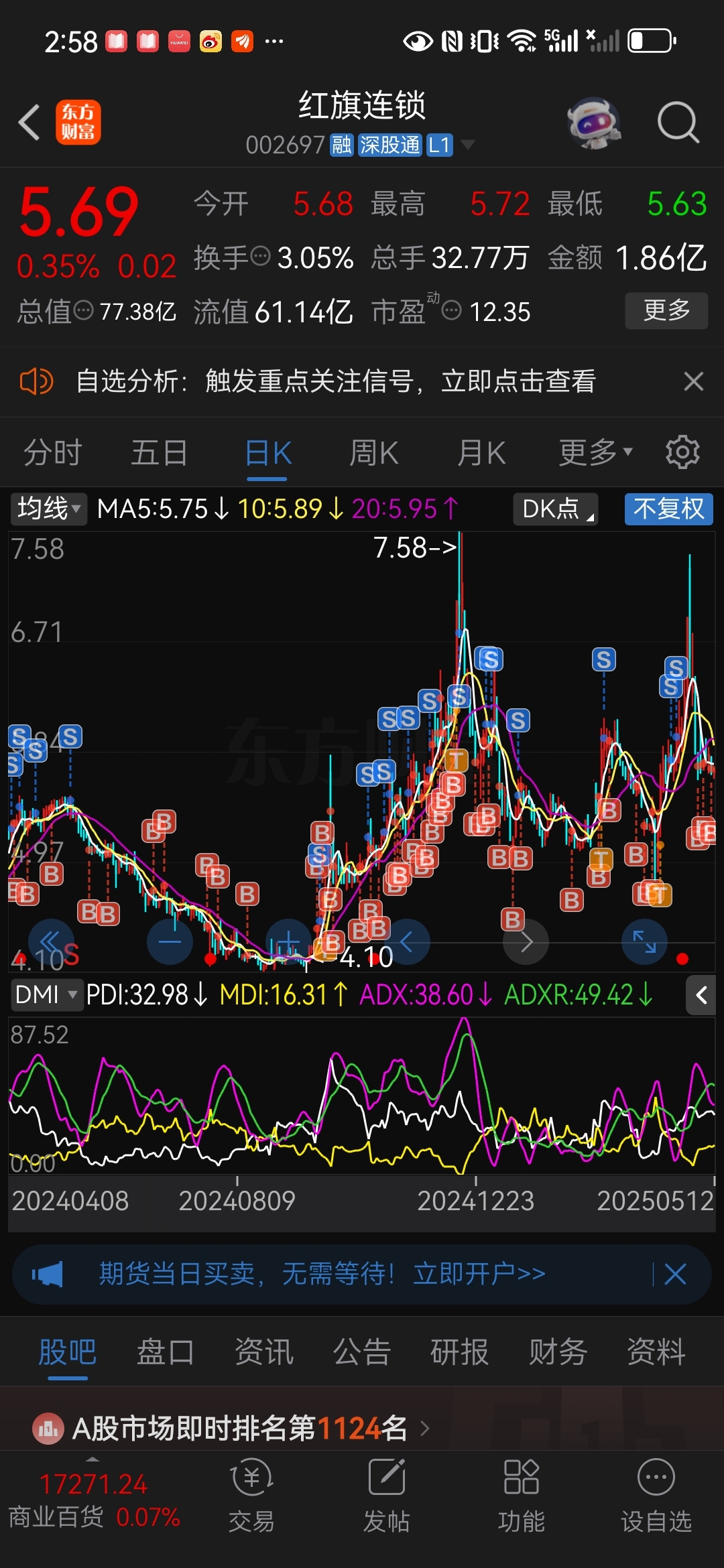Tap the 7.58 high price label
The image size is (724, 1568).
pos(414,547)
